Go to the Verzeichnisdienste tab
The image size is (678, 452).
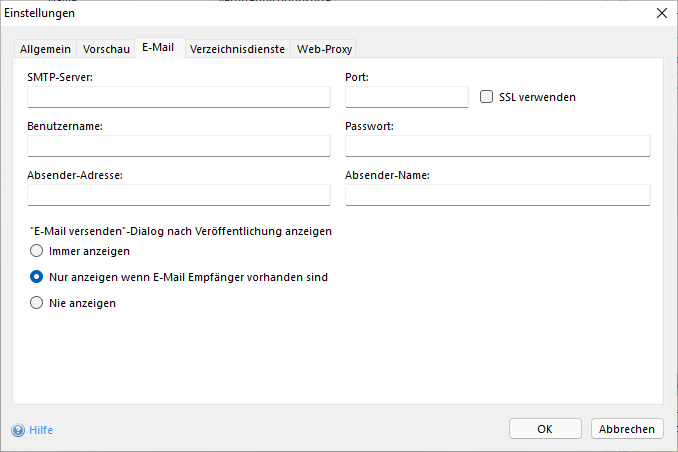(238, 49)
